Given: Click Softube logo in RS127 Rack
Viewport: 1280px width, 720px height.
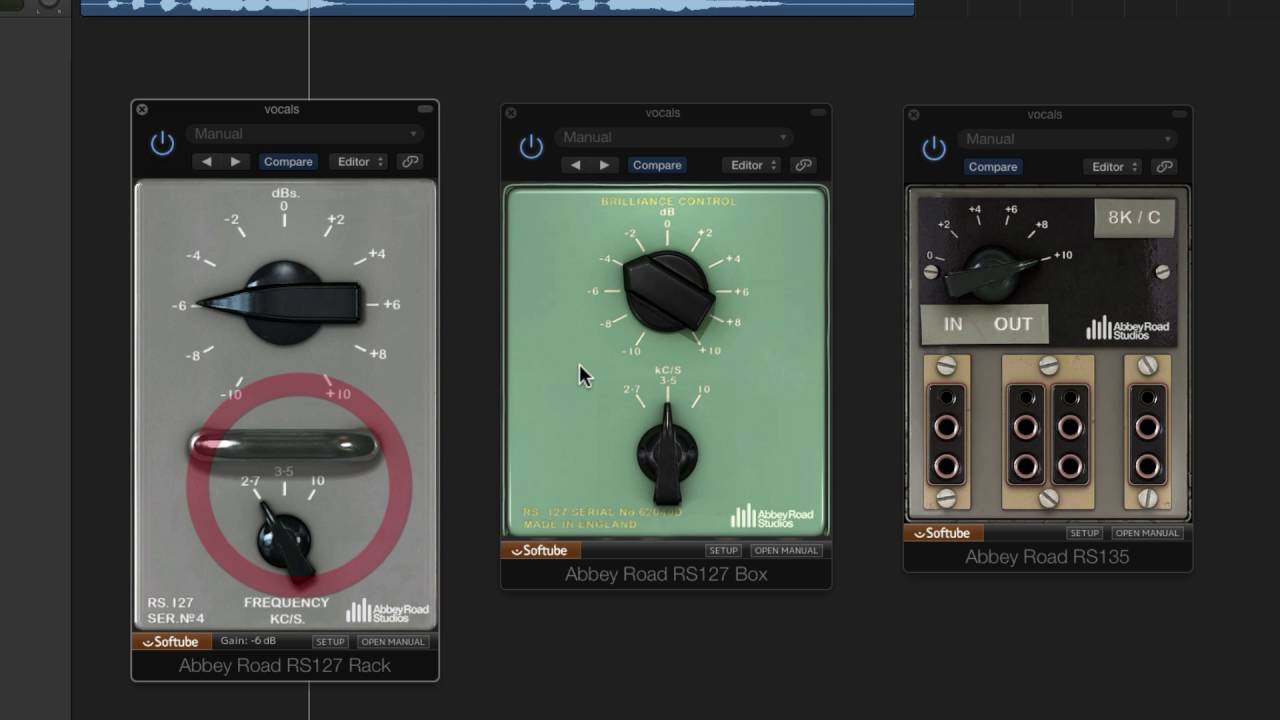Looking at the screenshot, I should click(170, 642).
